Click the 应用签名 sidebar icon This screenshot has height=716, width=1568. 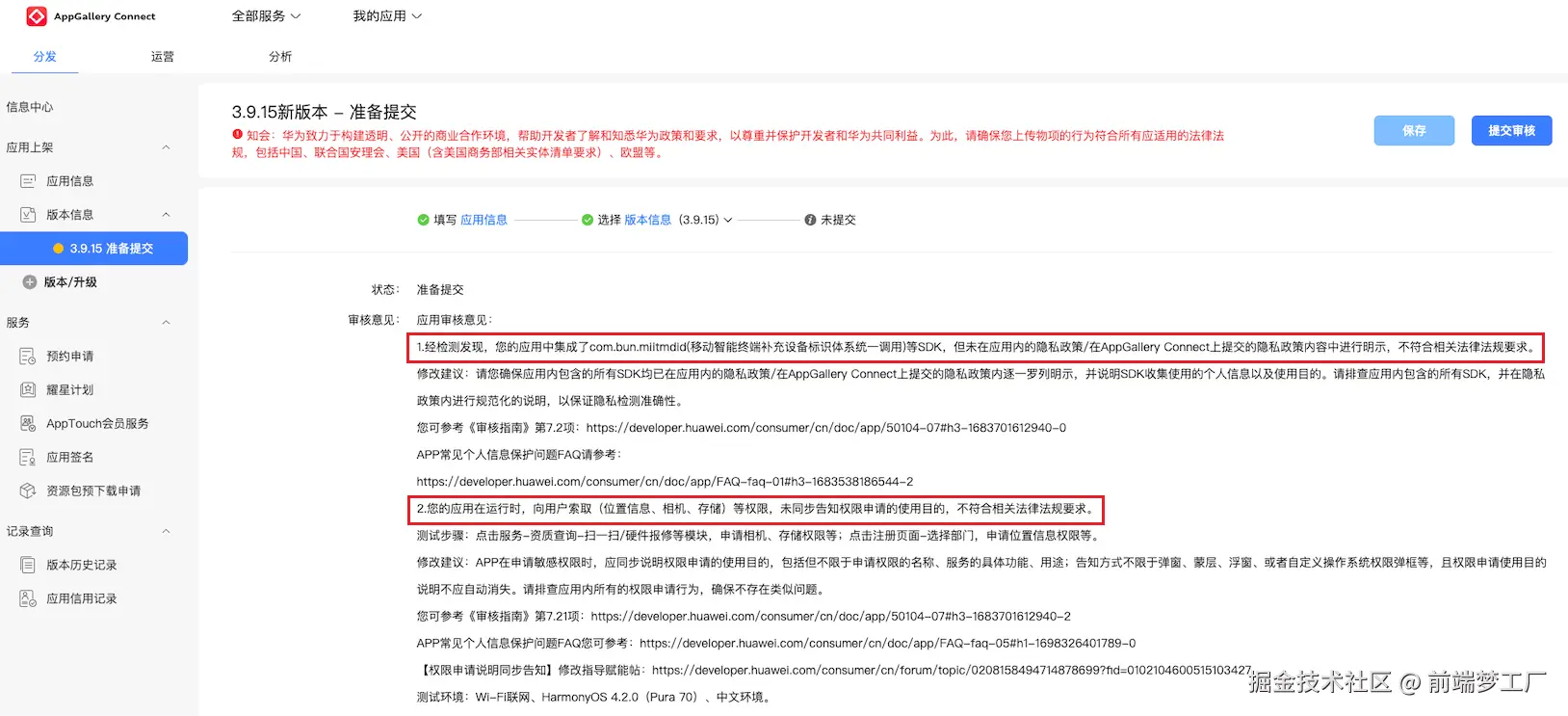[28, 458]
